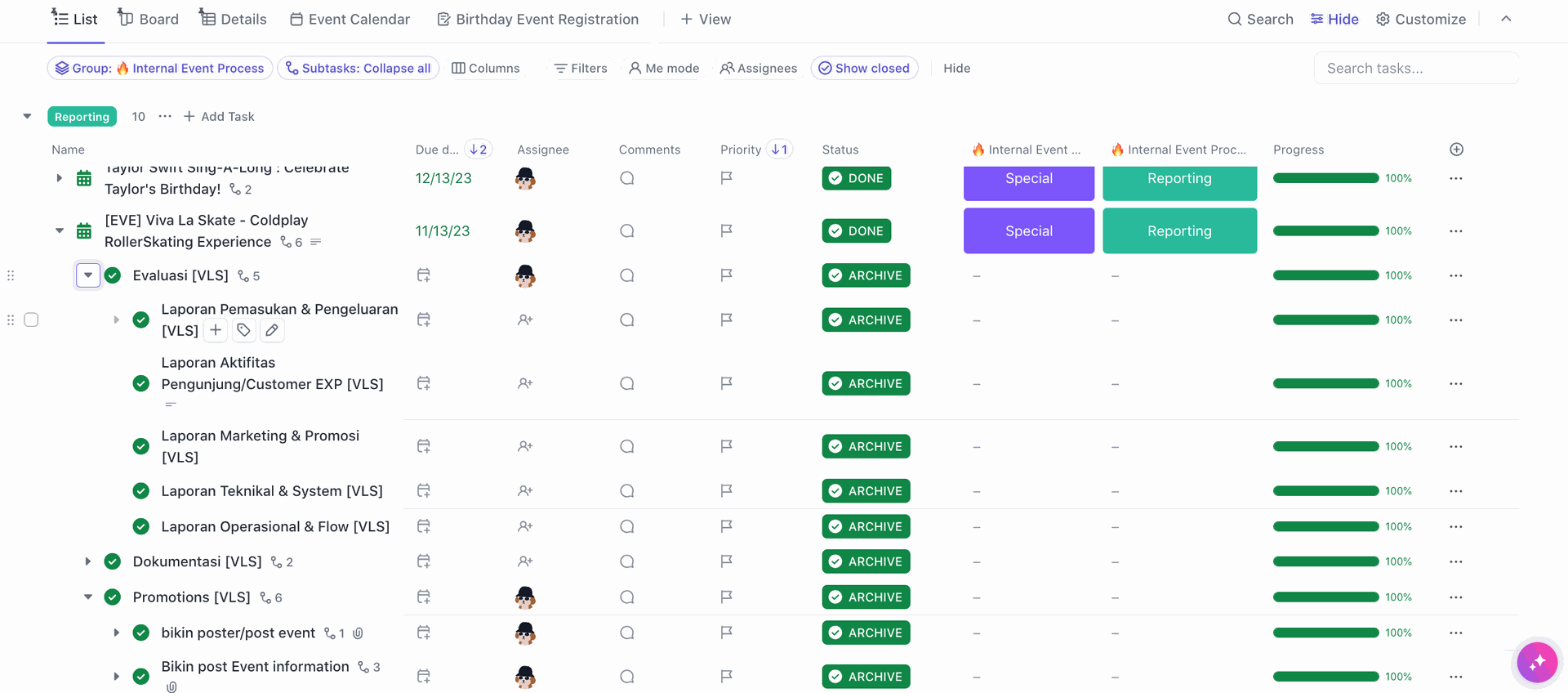1568x693 pixels.
Task: Click progress bar of Evaluasi [VLS]
Action: (x=1325, y=275)
